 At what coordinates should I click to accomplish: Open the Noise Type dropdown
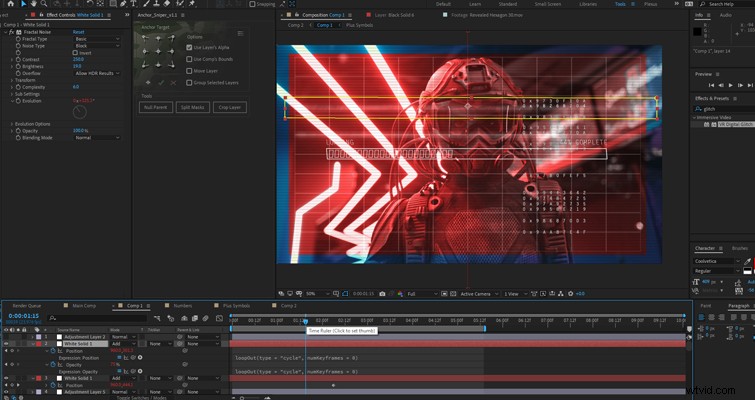tap(97, 46)
